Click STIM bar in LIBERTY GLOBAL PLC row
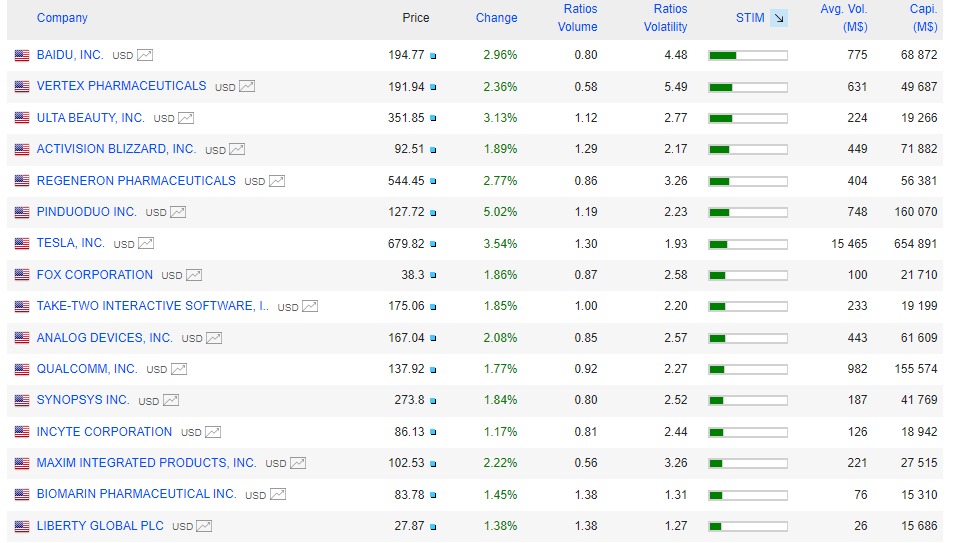964x543 pixels. 748,526
